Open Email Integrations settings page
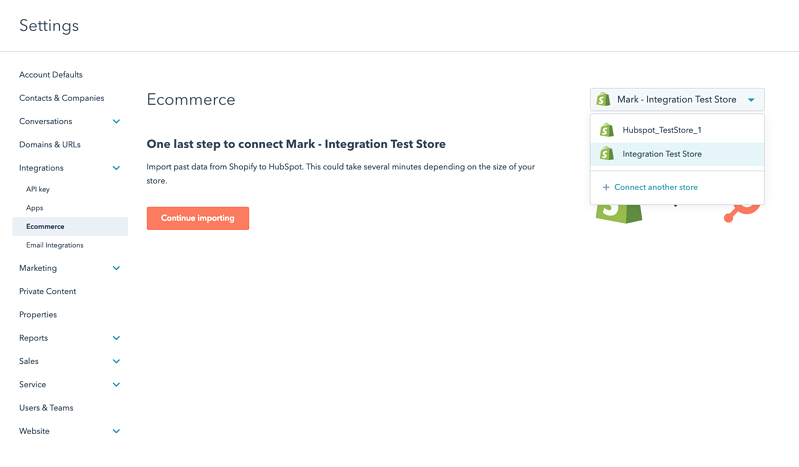 point(55,245)
